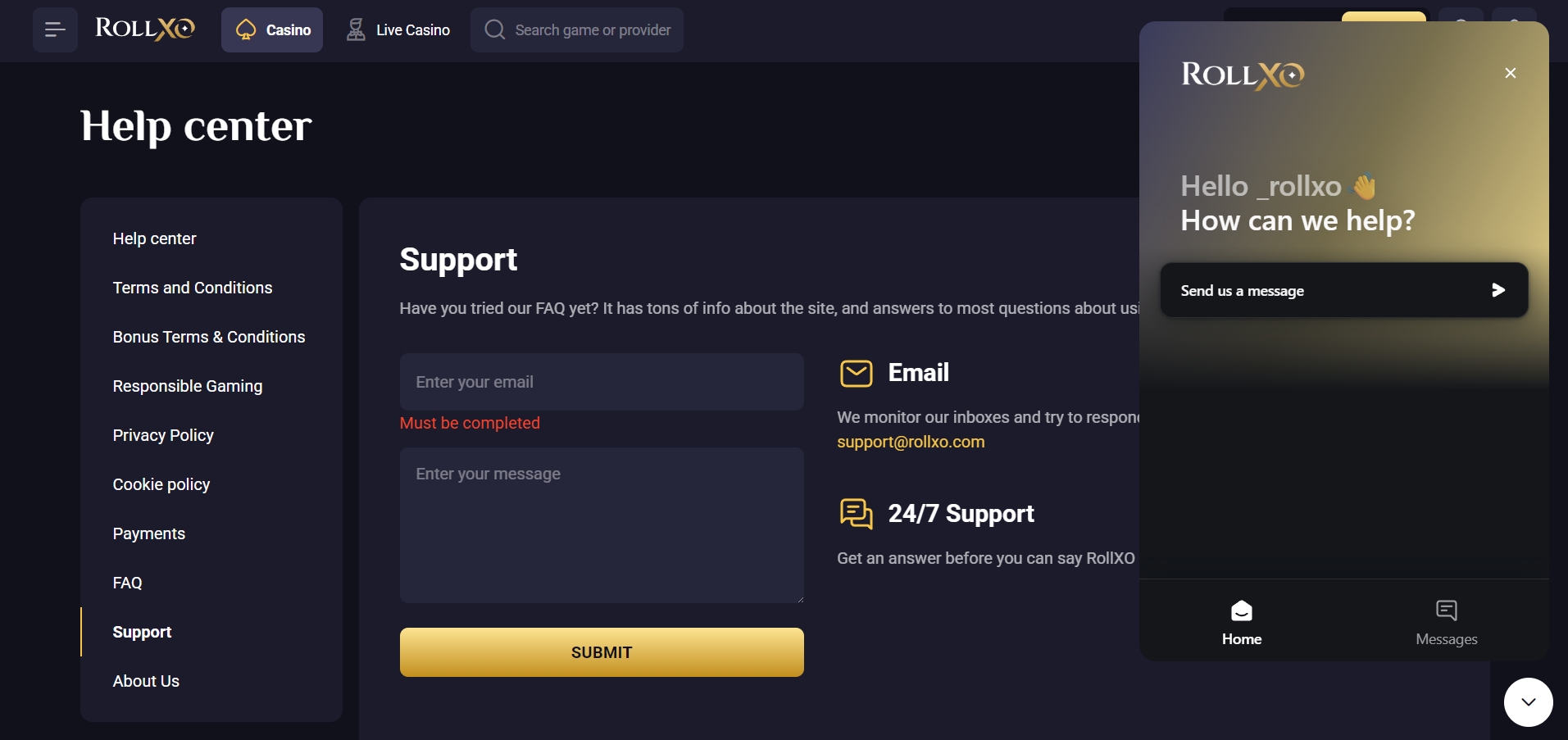Collapse chat using round chevron button
Screen dimensions: 1568x740
pyautogui.click(x=1529, y=702)
